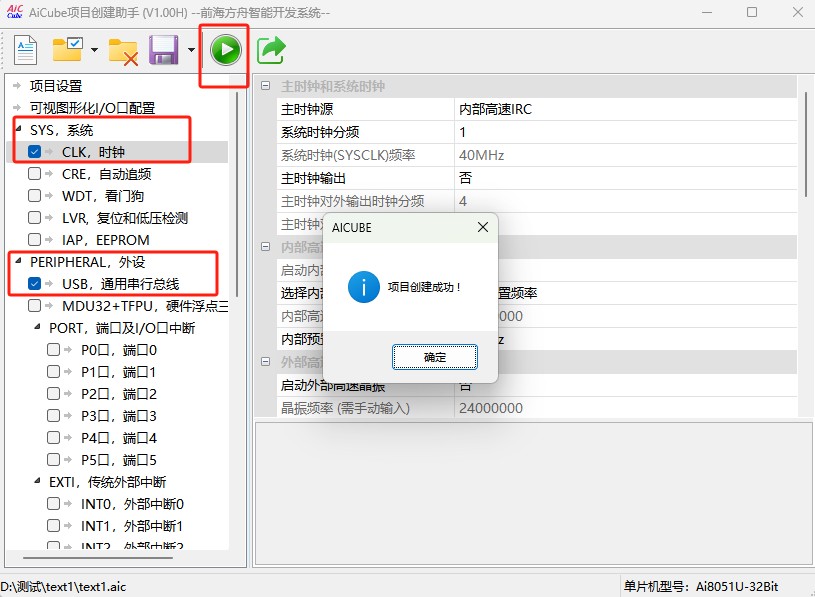Collapse the 主时钟和系统时钟 property group

point(266,86)
